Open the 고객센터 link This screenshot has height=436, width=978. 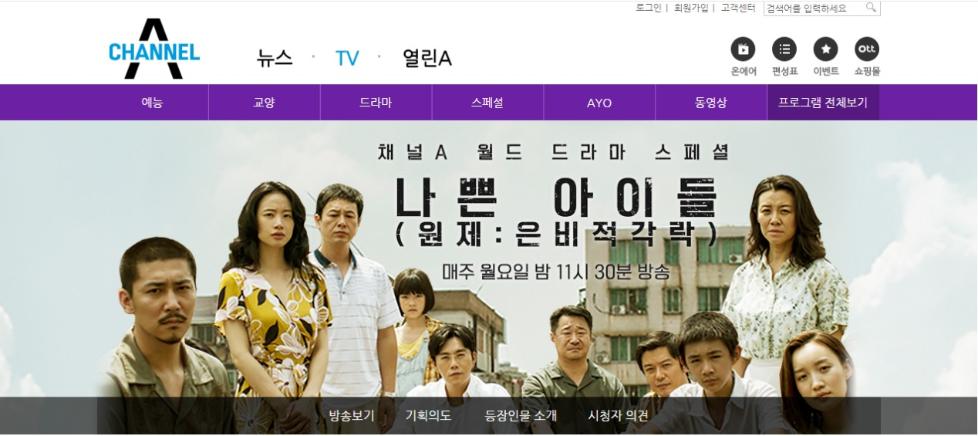click(738, 8)
